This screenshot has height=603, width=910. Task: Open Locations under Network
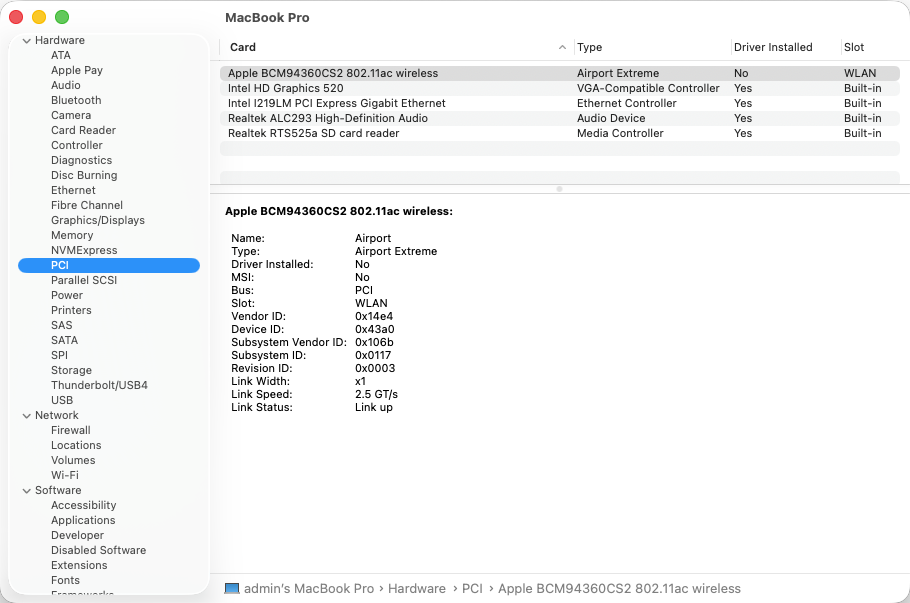[x=76, y=445]
